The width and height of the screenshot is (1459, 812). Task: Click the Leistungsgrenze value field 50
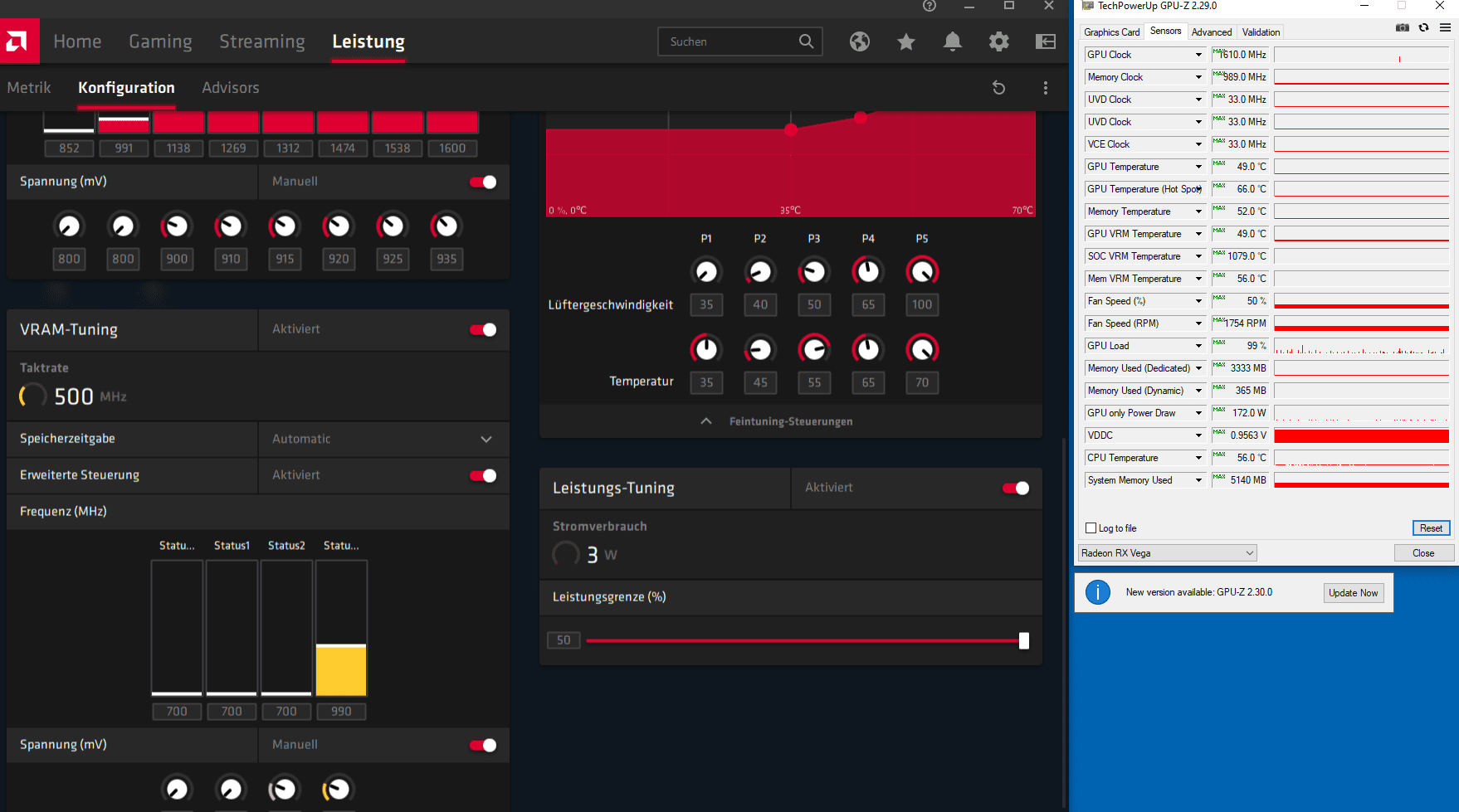564,640
